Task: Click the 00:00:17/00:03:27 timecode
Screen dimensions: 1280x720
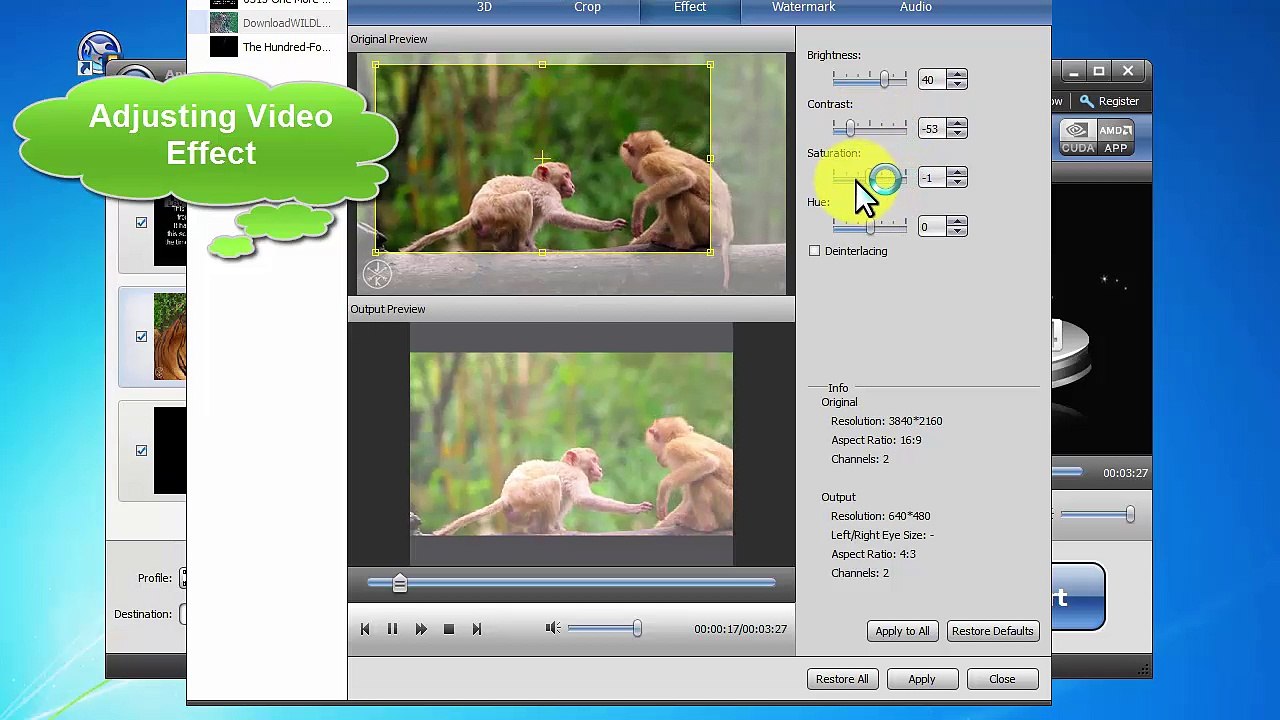Action: pos(740,629)
